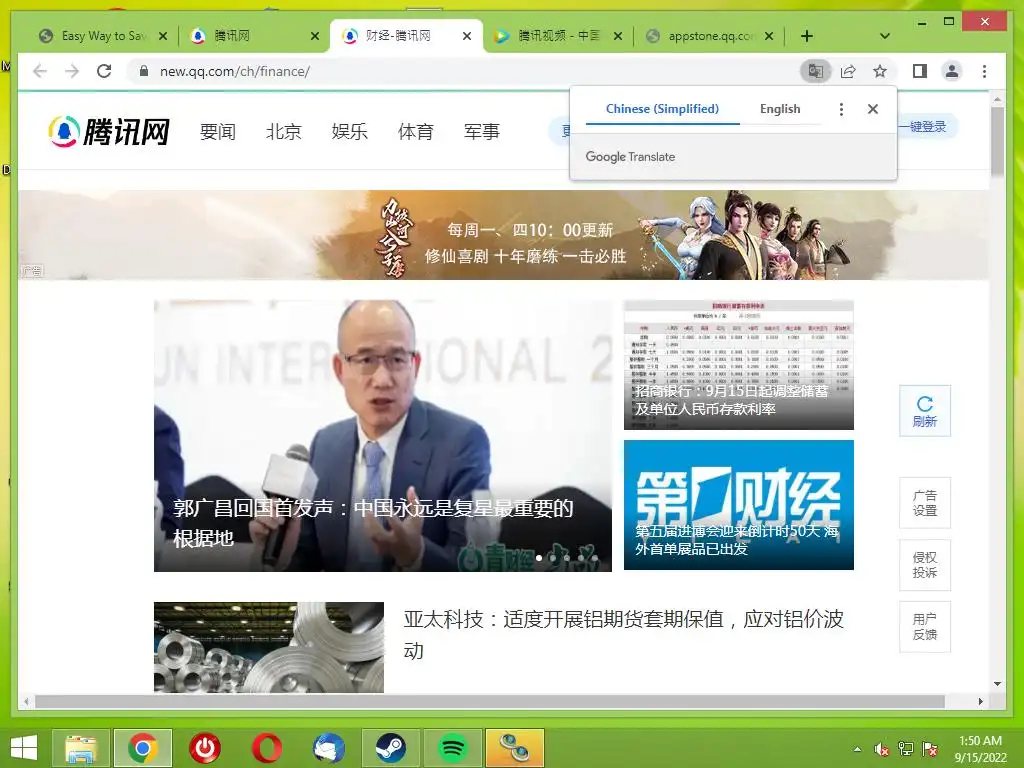
Task: Close the 财经-腾讯网 tab
Action: [466, 36]
